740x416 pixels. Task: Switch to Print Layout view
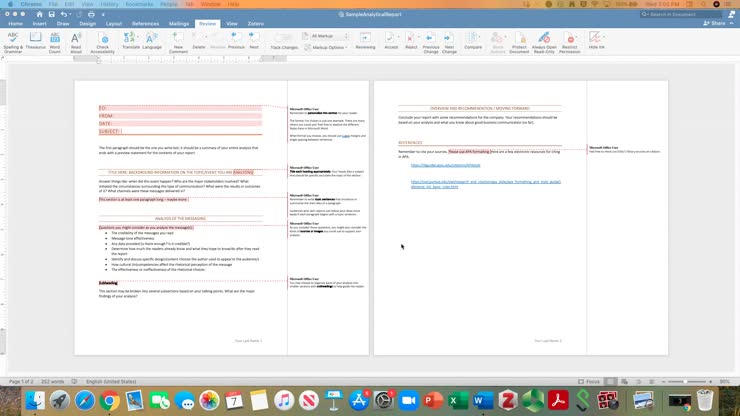[611, 382]
